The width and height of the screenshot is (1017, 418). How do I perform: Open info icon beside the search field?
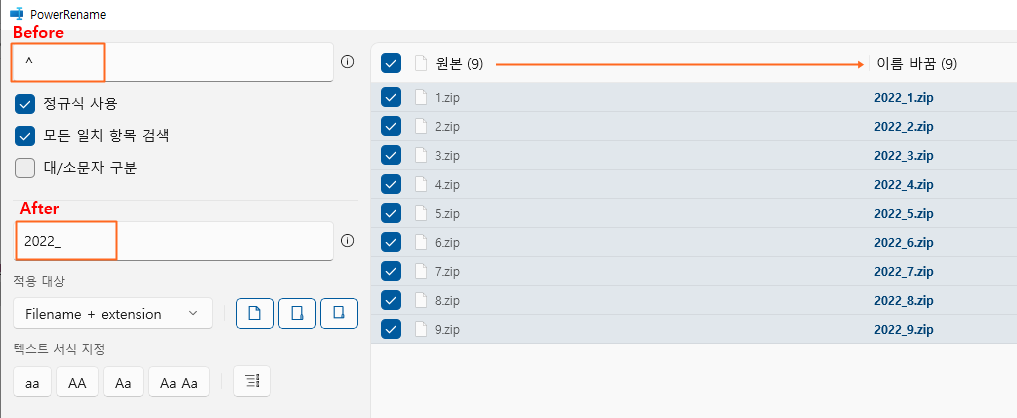click(x=348, y=62)
